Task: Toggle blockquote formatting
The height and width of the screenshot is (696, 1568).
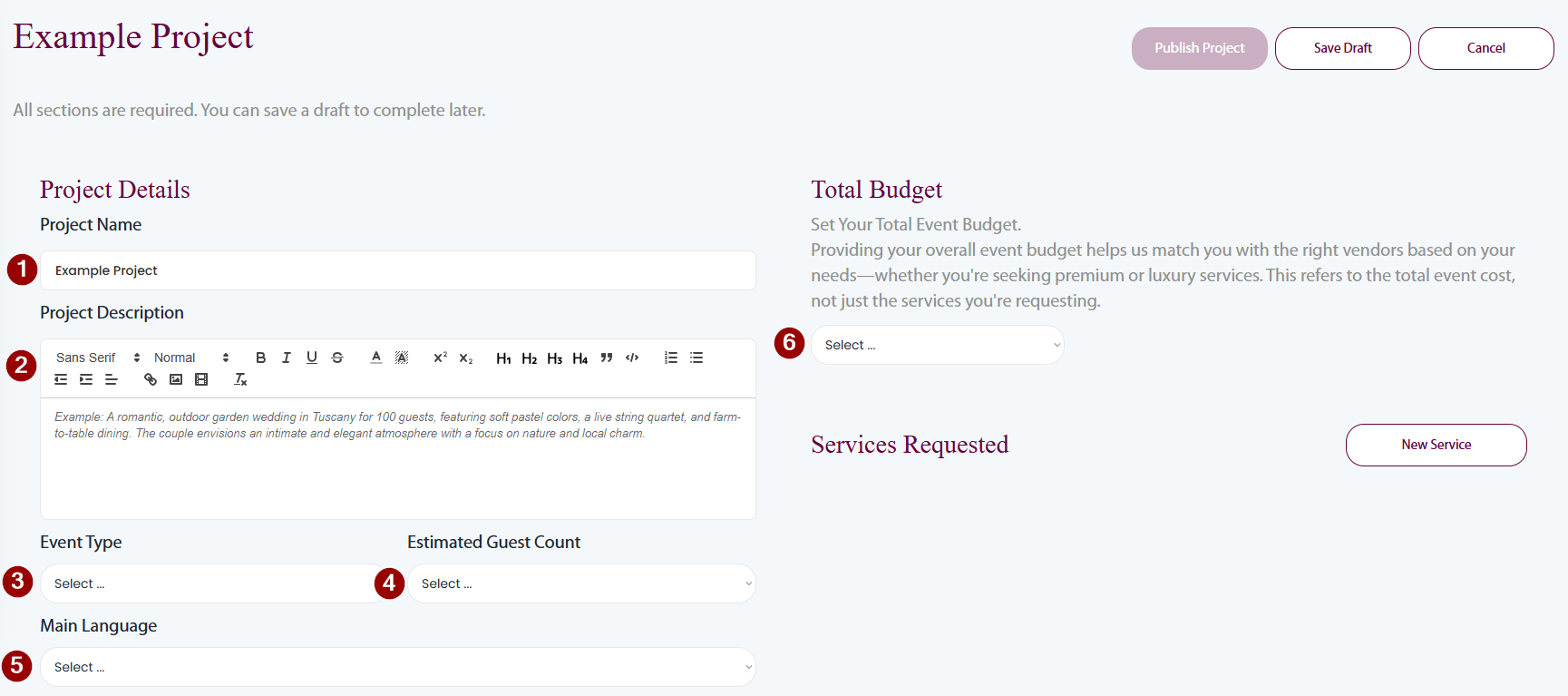Action: coord(607,358)
